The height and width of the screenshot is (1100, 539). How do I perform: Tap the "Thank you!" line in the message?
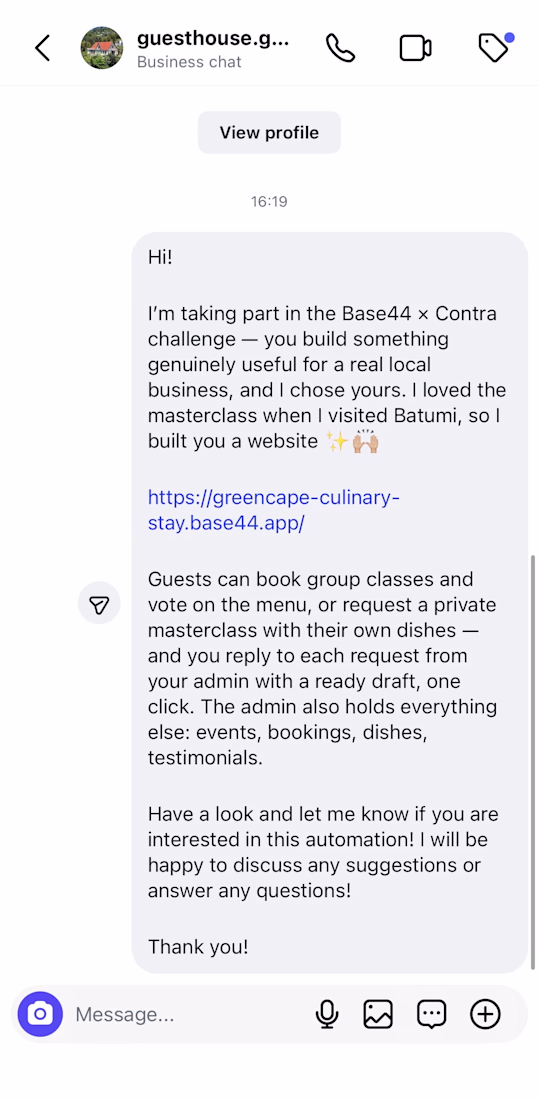tap(198, 947)
